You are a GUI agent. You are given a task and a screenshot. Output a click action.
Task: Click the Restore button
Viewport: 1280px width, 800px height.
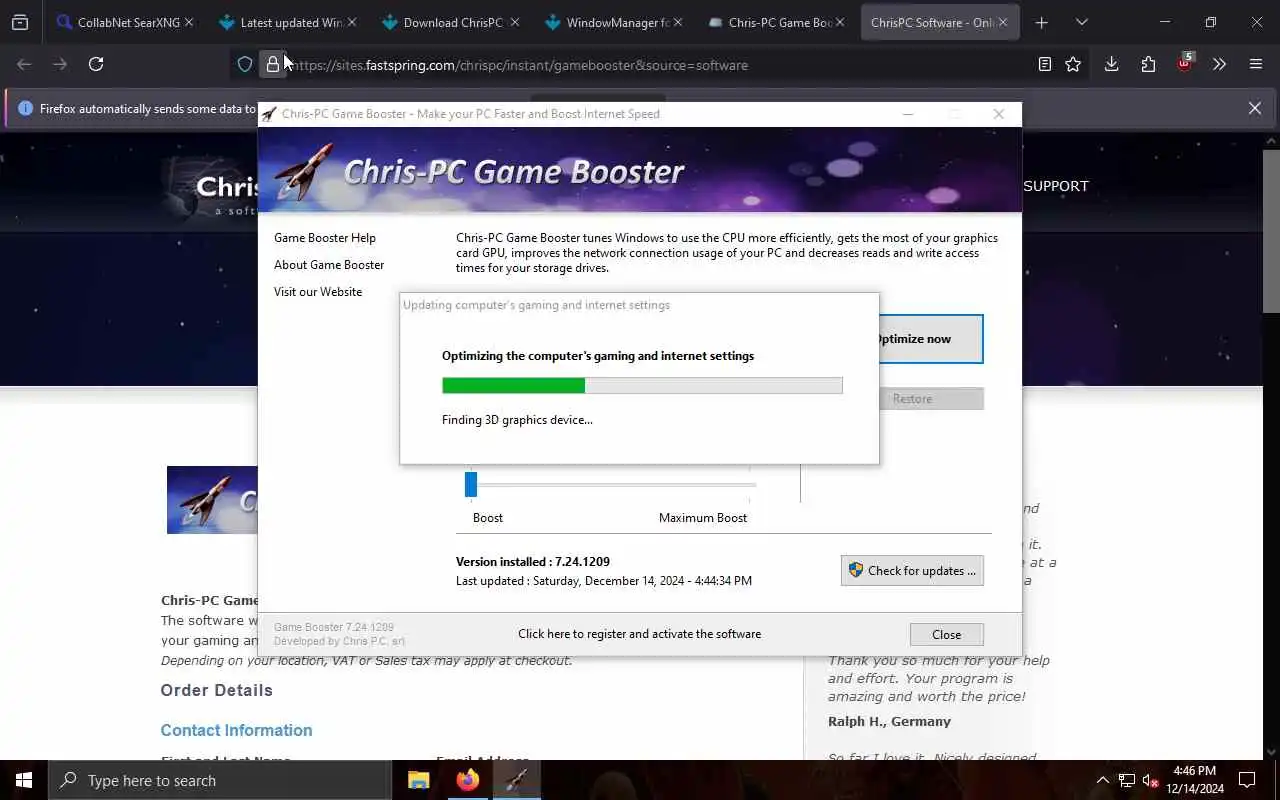[x=931, y=399]
